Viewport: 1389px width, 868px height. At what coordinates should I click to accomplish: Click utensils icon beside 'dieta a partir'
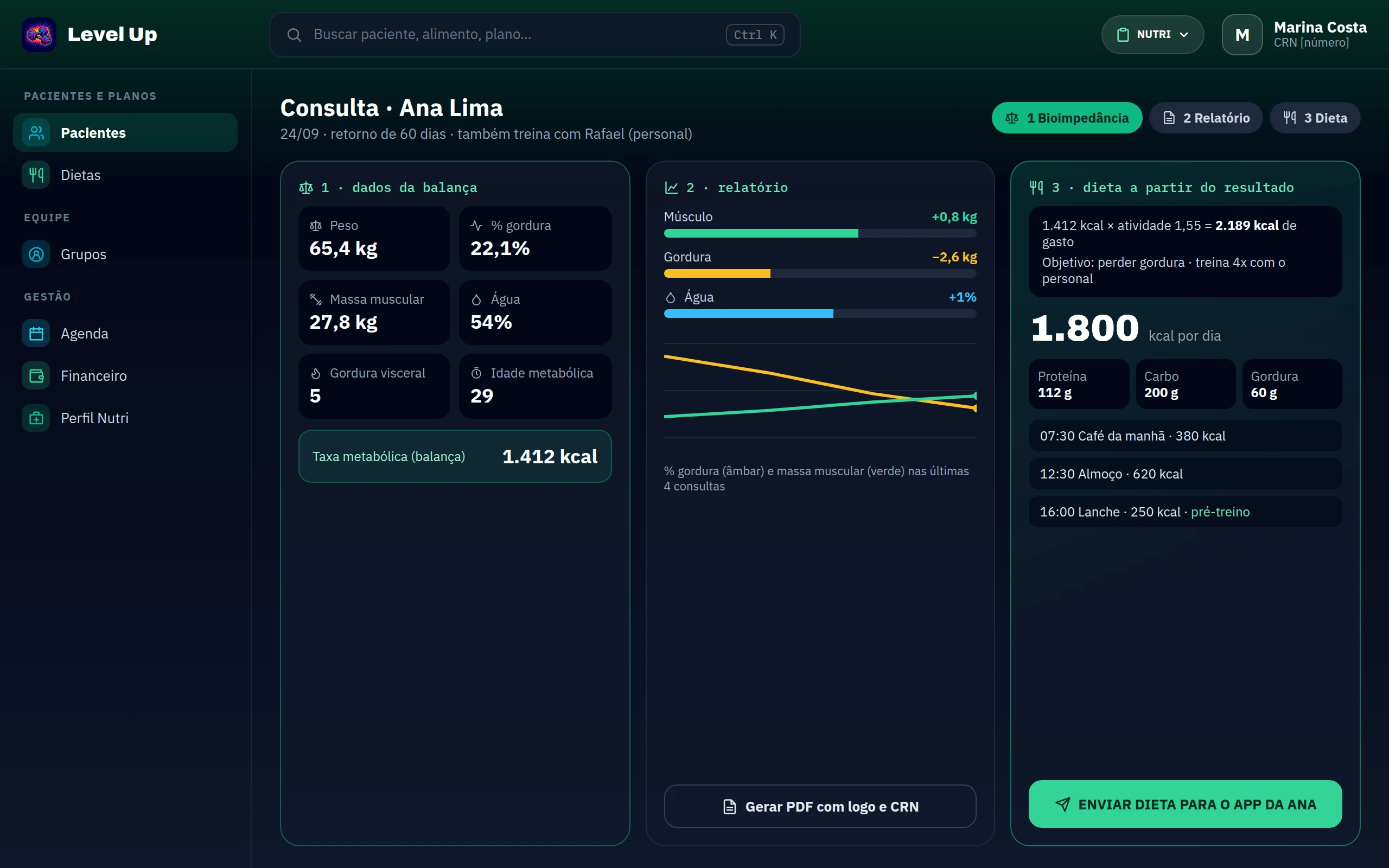1036,188
